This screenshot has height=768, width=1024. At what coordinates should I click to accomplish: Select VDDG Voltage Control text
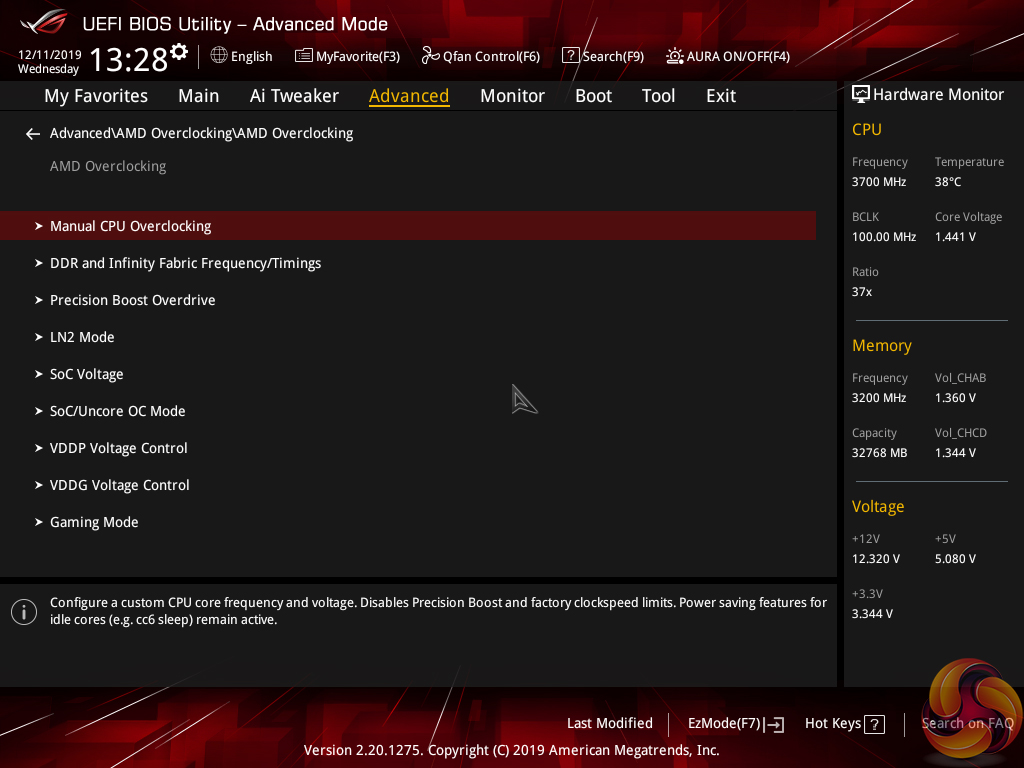(120, 485)
